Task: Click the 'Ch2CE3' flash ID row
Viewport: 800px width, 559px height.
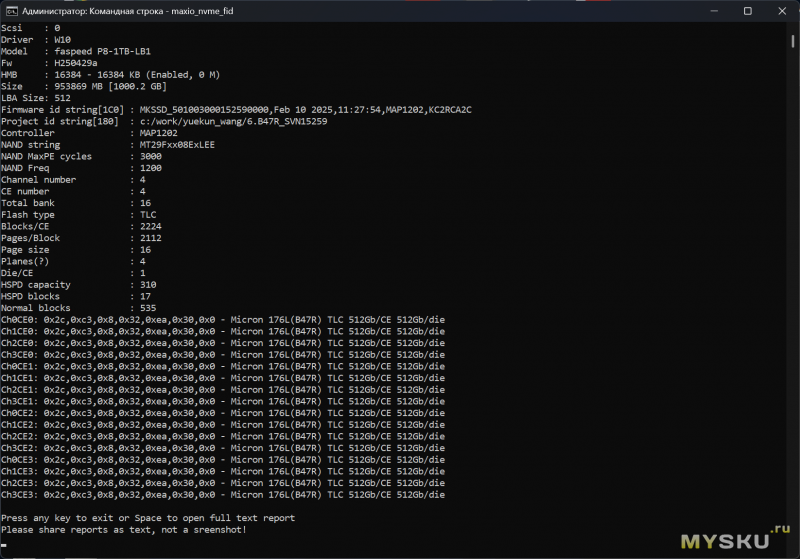Action: tap(223, 483)
